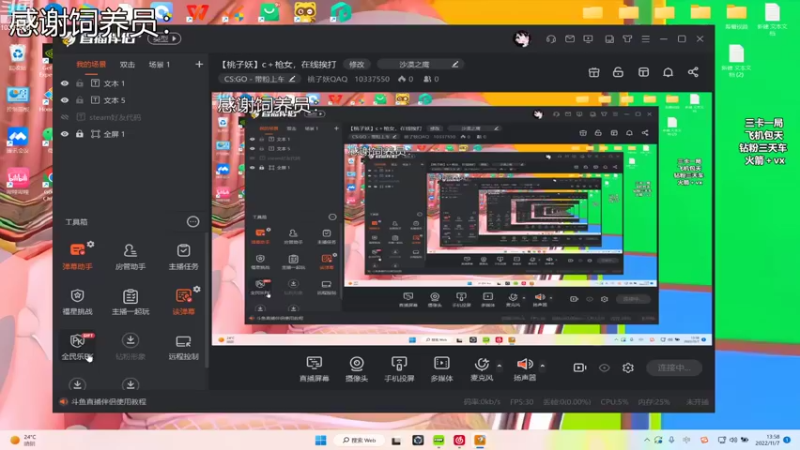Toggle the lock on the 文本 1 source
Image resolution: width=800 pixels, height=450 pixels.
80,83
